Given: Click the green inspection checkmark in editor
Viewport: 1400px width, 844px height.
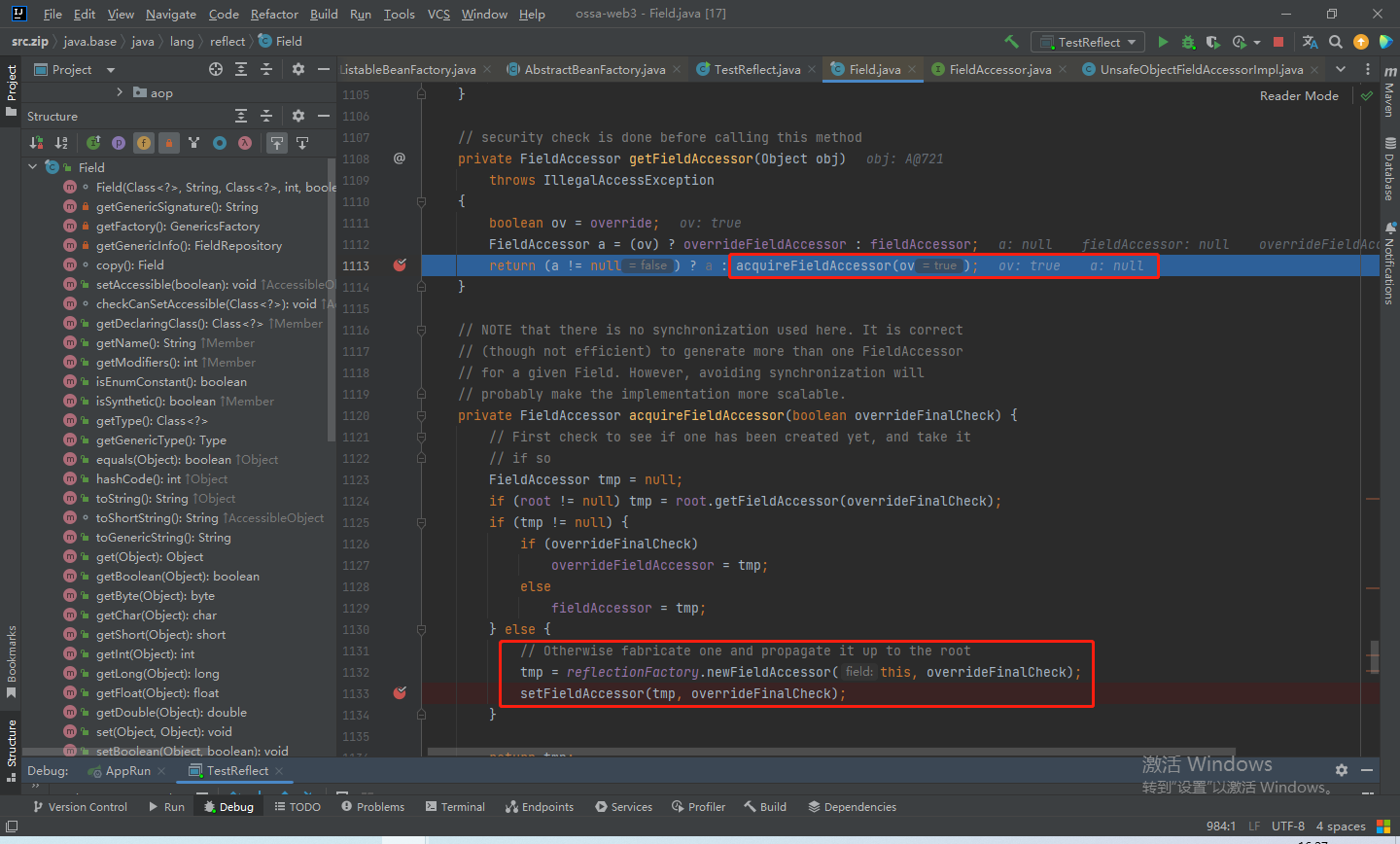Looking at the screenshot, I should click(1368, 95).
